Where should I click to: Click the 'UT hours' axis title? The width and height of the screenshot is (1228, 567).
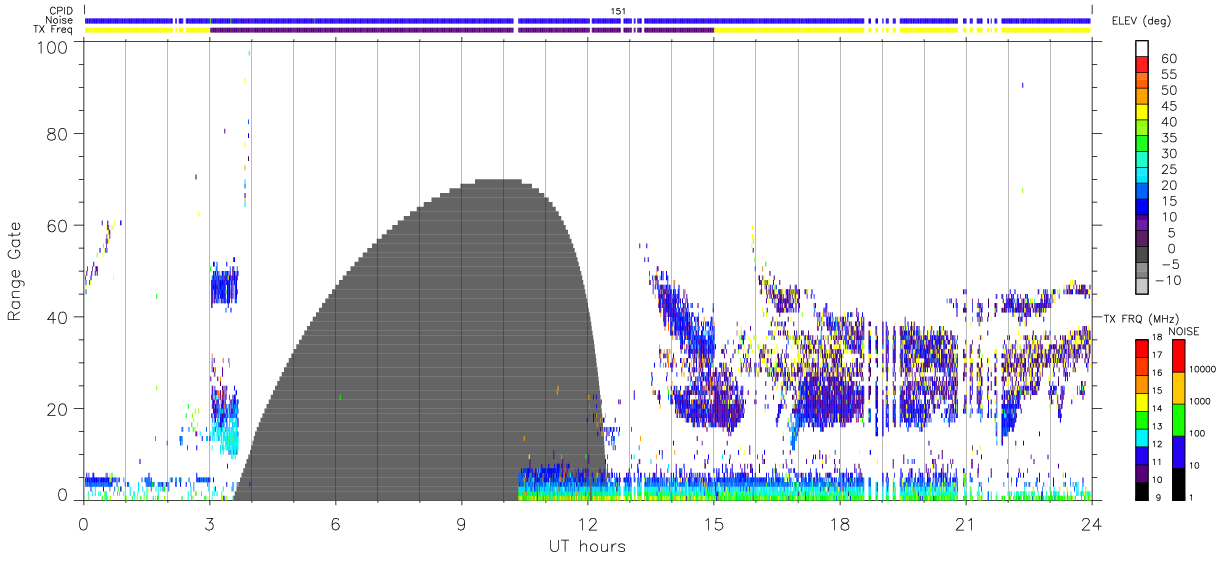click(x=587, y=546)
